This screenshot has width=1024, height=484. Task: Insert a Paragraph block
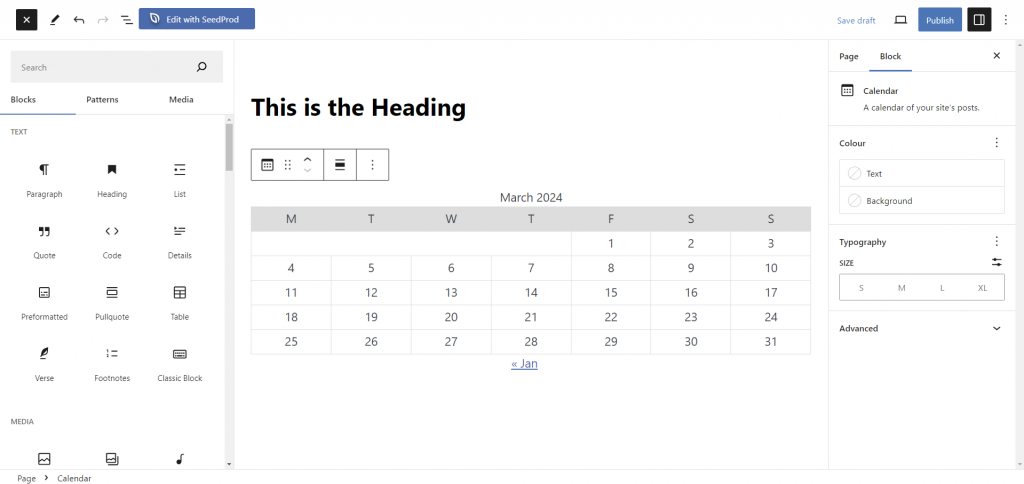(x=44, y=179)
